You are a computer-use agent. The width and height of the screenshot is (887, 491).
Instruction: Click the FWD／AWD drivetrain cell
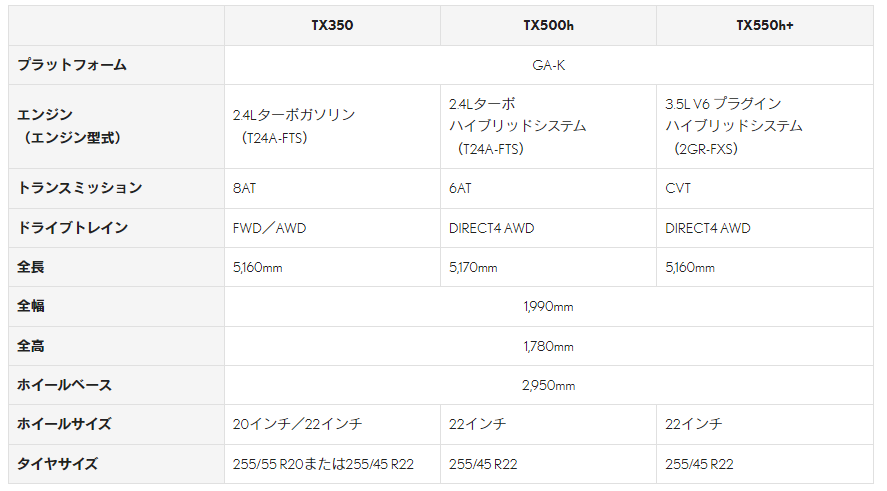point(332,228)
